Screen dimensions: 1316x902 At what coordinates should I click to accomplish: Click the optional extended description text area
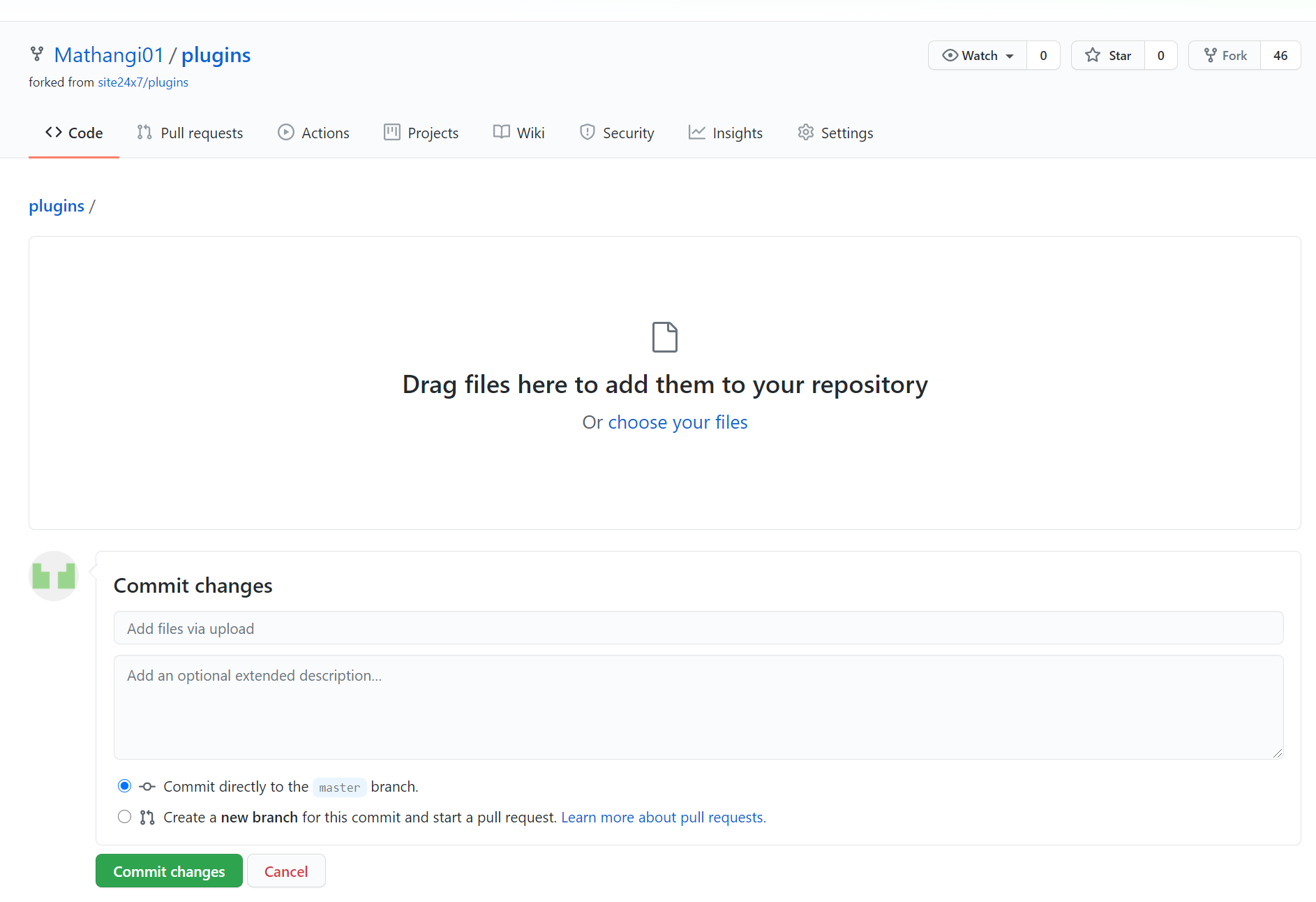698,707
